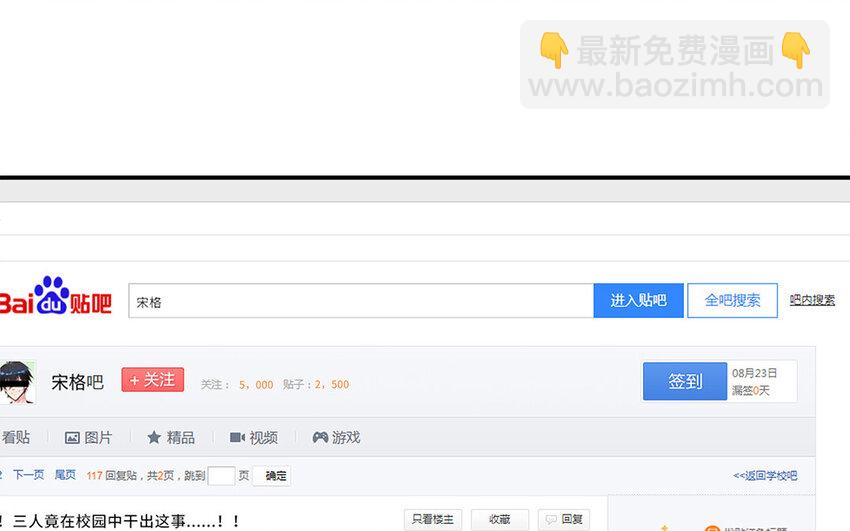Image resolution: width=850 pixels, height=531 pixels.
Task: Click the search field containing 宋格
Action: coord(360,301)
